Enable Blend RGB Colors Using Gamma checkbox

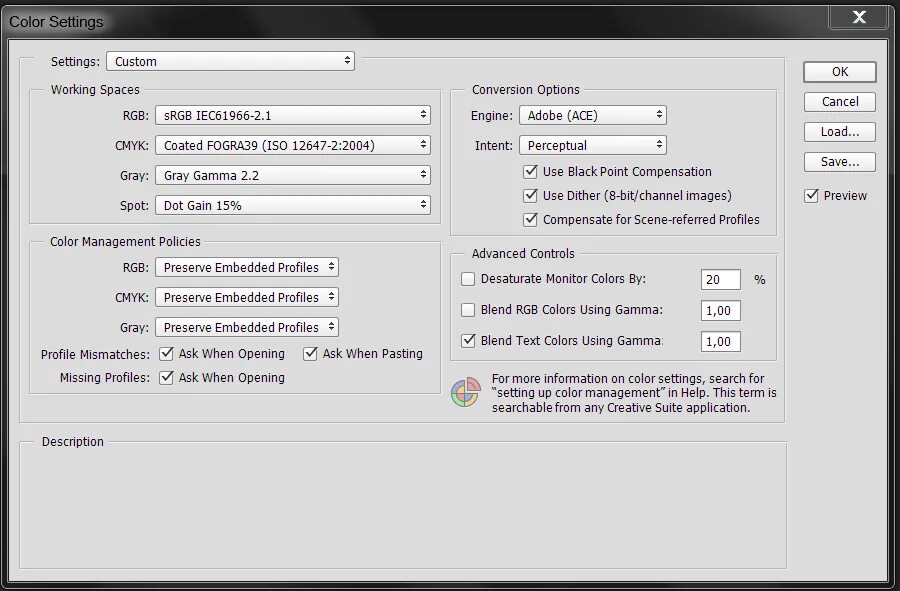click(468, 310)
